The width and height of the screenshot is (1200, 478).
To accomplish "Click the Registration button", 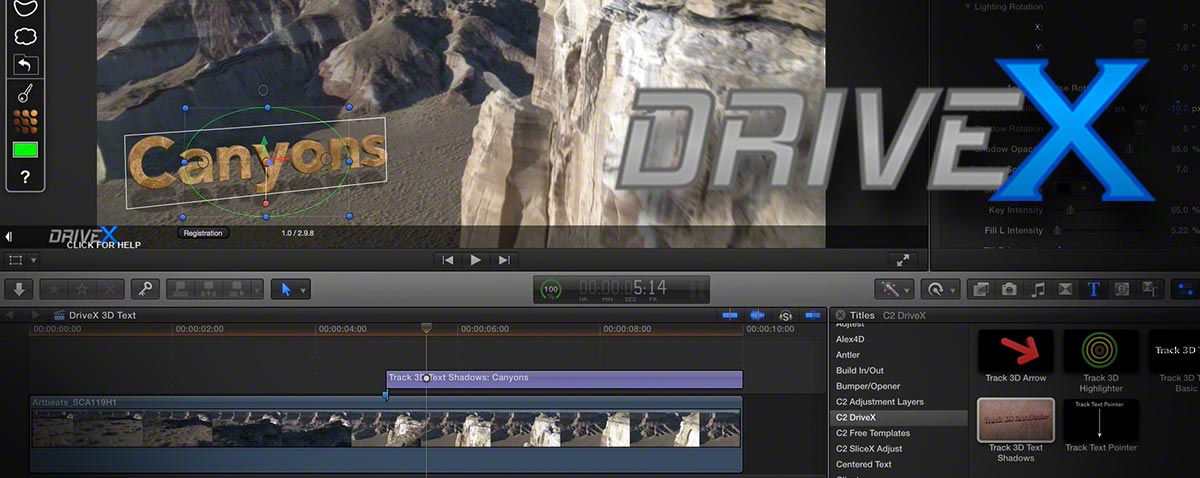I will (204, 233).
